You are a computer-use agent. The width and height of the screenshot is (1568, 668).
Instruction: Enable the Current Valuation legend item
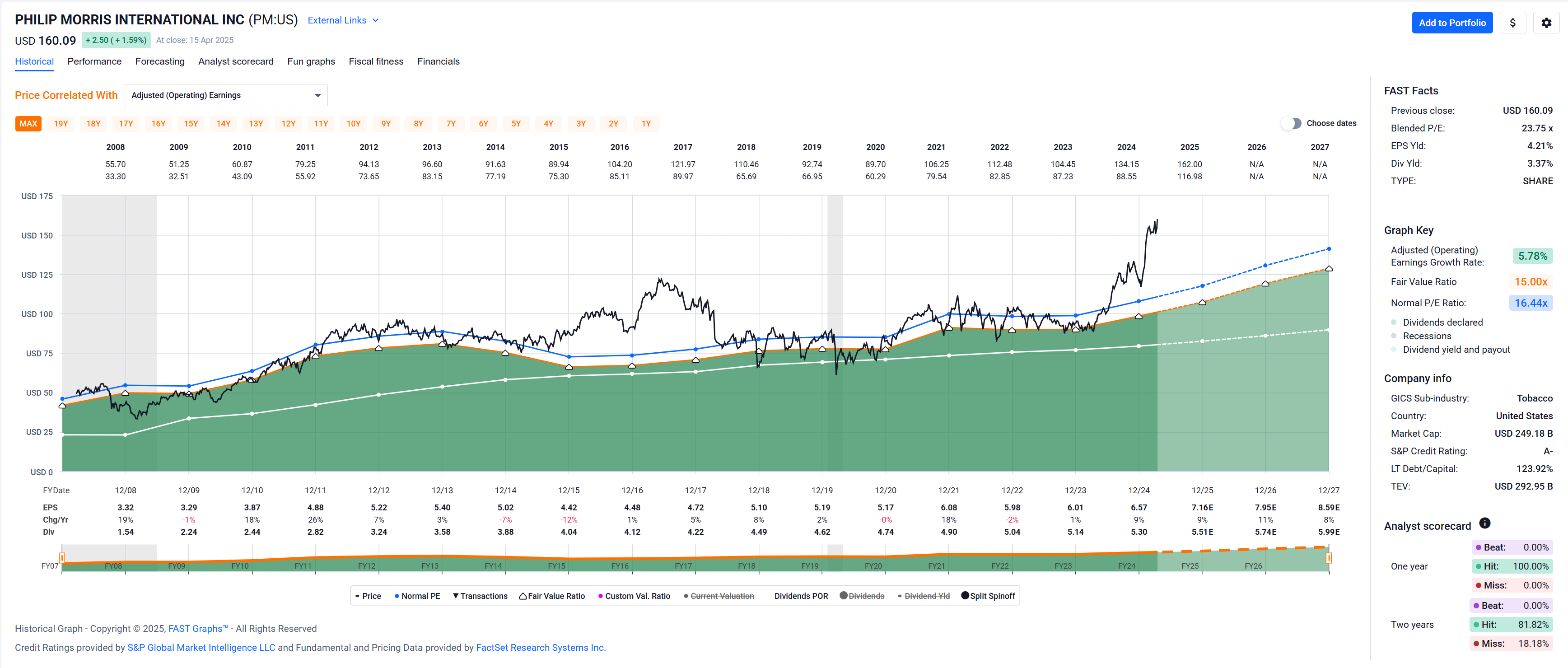point(718,596)
